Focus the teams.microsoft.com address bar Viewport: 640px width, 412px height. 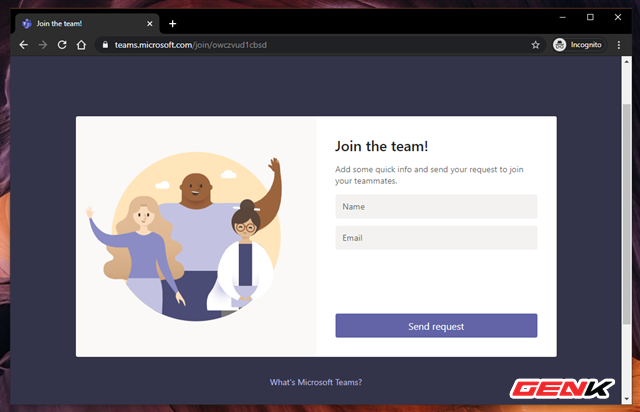tap(300, 45)
